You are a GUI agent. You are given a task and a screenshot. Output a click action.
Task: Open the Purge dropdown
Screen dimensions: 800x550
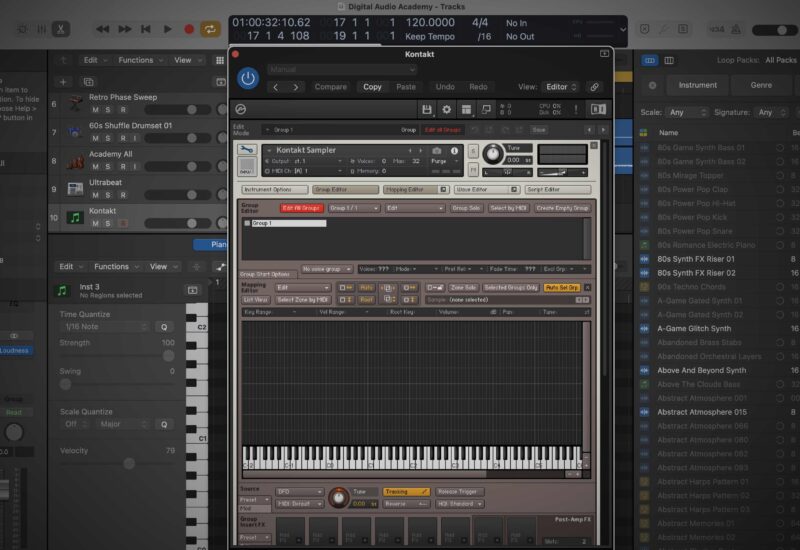[x=444, y=161]
